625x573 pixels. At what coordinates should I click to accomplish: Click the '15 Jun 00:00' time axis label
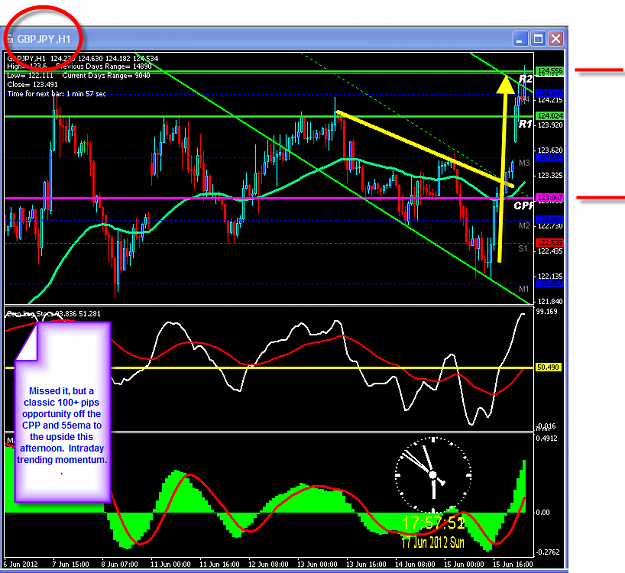click(464, 564)
